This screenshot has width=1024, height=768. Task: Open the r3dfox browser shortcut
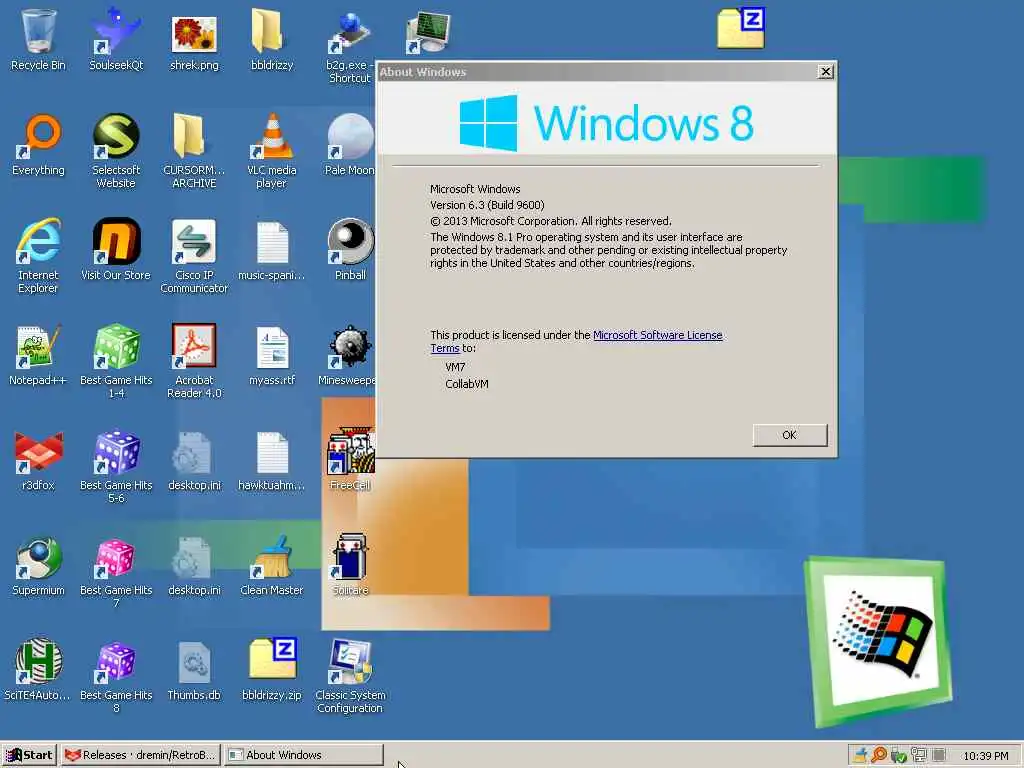(39, 460)
